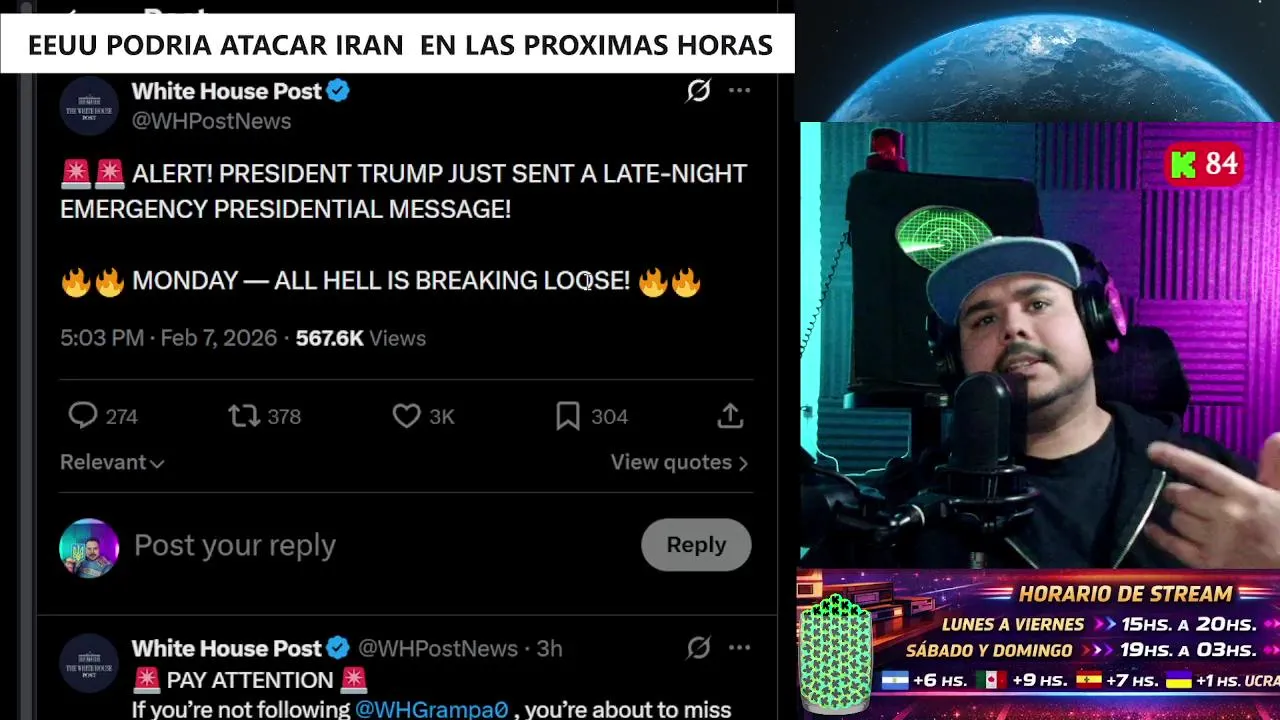Open the Grok icon on main post
The height and width of the screenshot is (720, 1280).
tap(698, 91)
